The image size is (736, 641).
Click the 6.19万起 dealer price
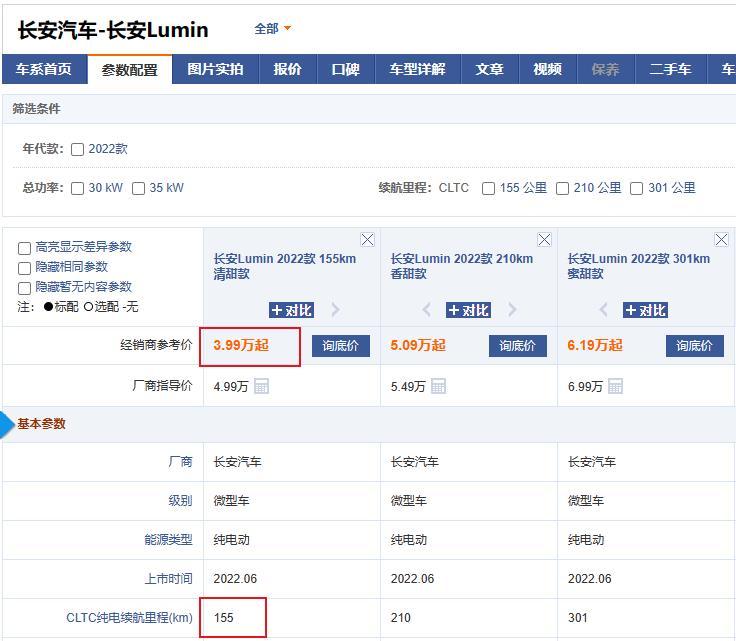(595, 345)
